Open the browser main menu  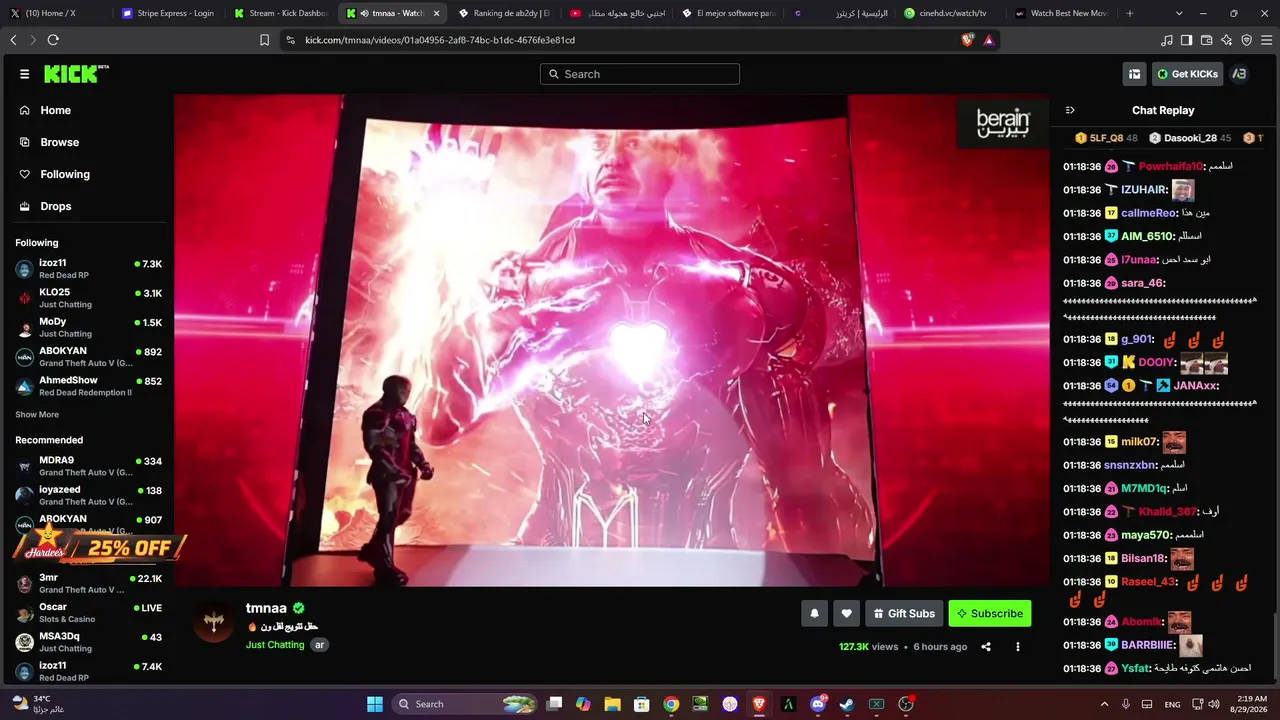1267,40
